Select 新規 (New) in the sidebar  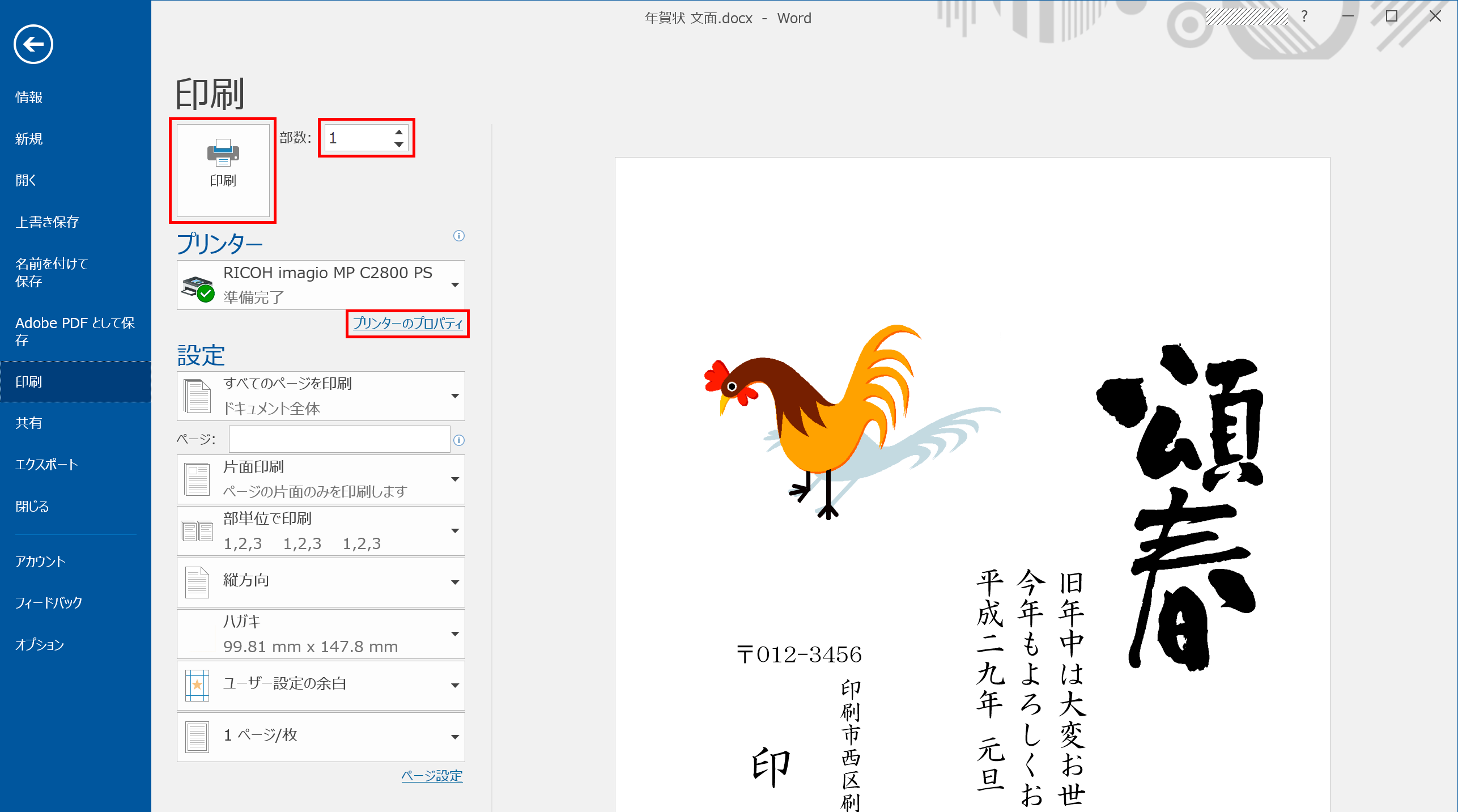[x=75, y=139]
